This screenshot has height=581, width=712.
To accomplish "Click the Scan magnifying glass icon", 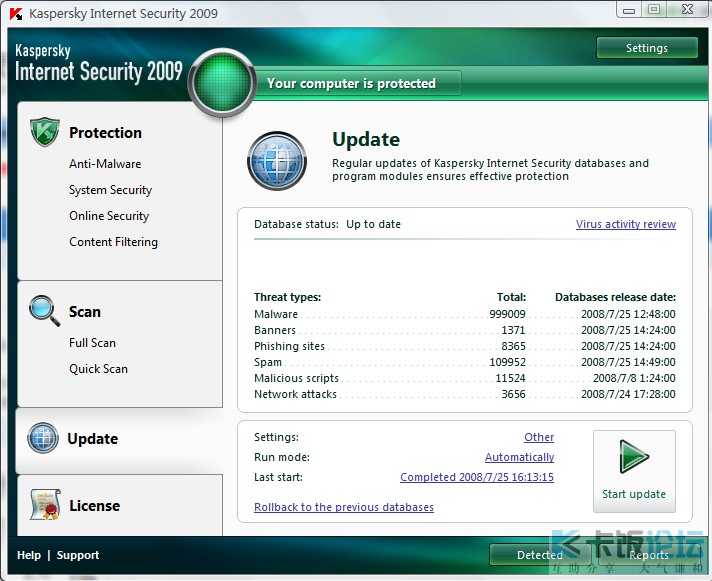I will pyautogui.click(x=44, y=310).
